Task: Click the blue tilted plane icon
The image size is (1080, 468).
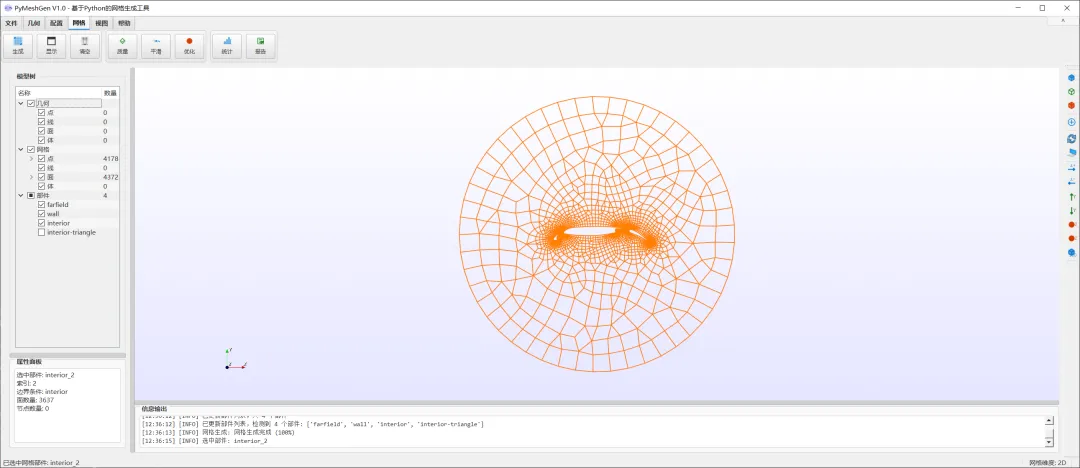Action: [x=1071, y=152]
